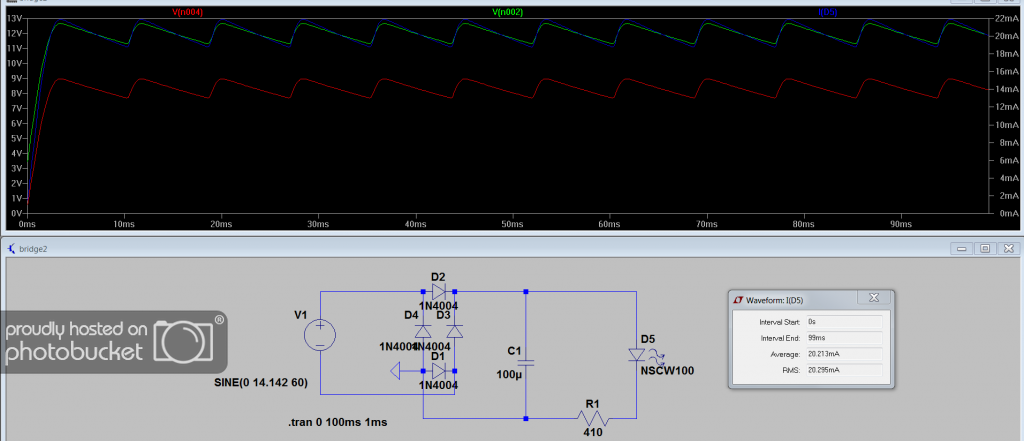Viewport: 1024px width, 441px height.
Task: Click the R1 resistor symbol
Action: (592, 417)
